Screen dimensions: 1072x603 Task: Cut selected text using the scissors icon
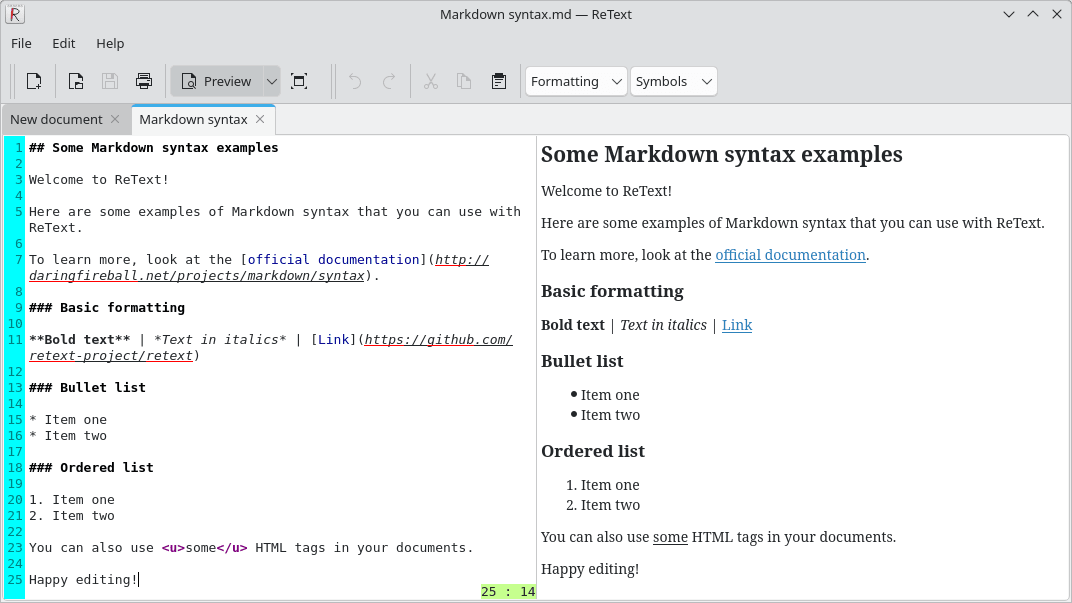point(430,81)
